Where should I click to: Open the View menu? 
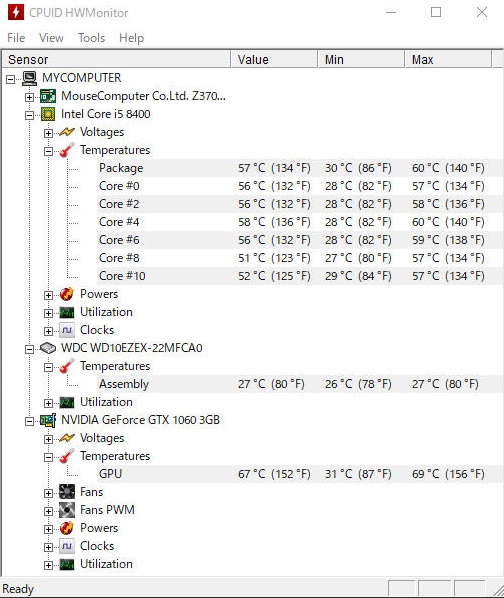click(51, 38)
